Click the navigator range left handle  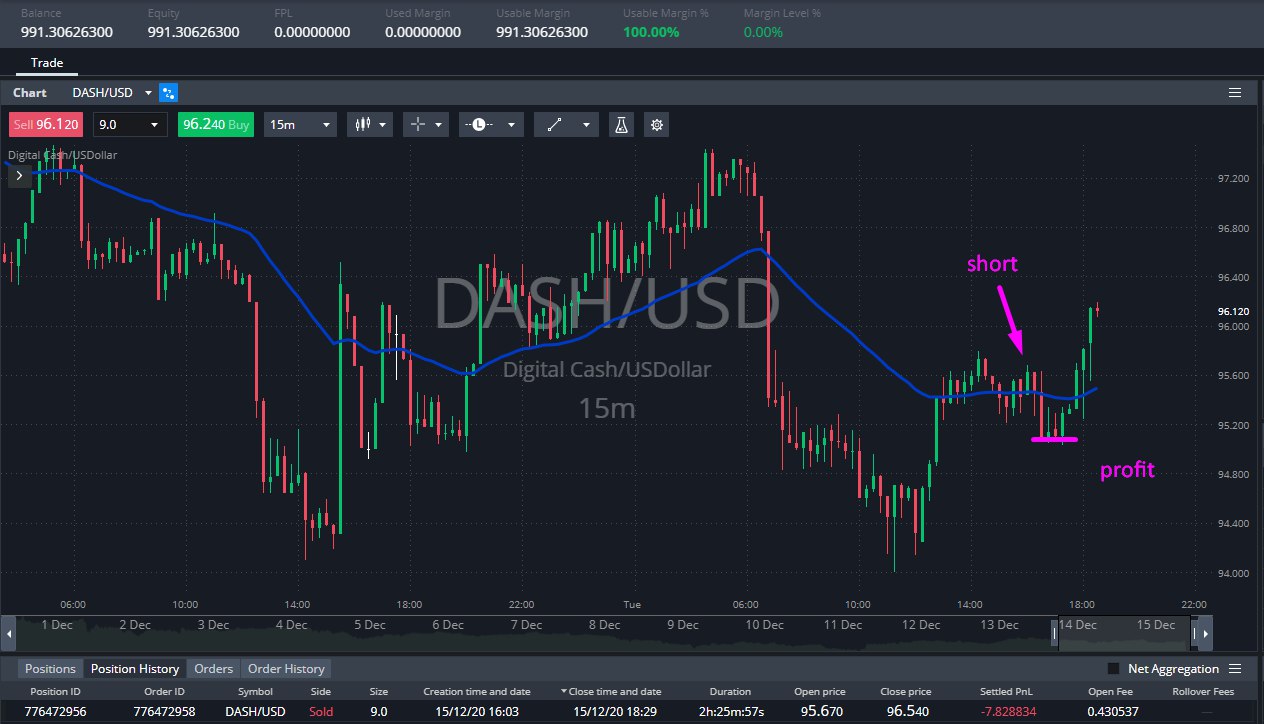click(x=1054, y=632)
